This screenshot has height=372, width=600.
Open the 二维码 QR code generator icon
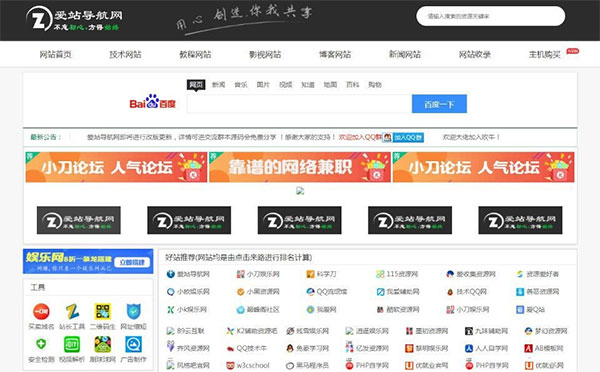[103, 312]
